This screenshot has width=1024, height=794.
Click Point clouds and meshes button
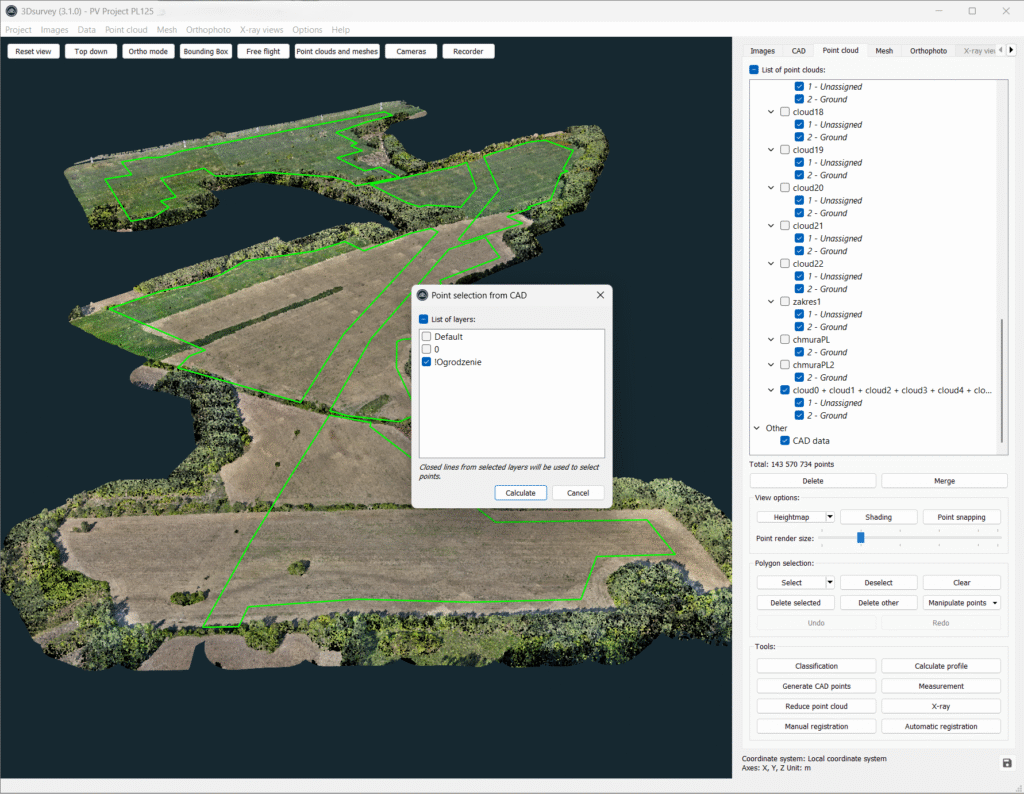[x=337, y=52]
